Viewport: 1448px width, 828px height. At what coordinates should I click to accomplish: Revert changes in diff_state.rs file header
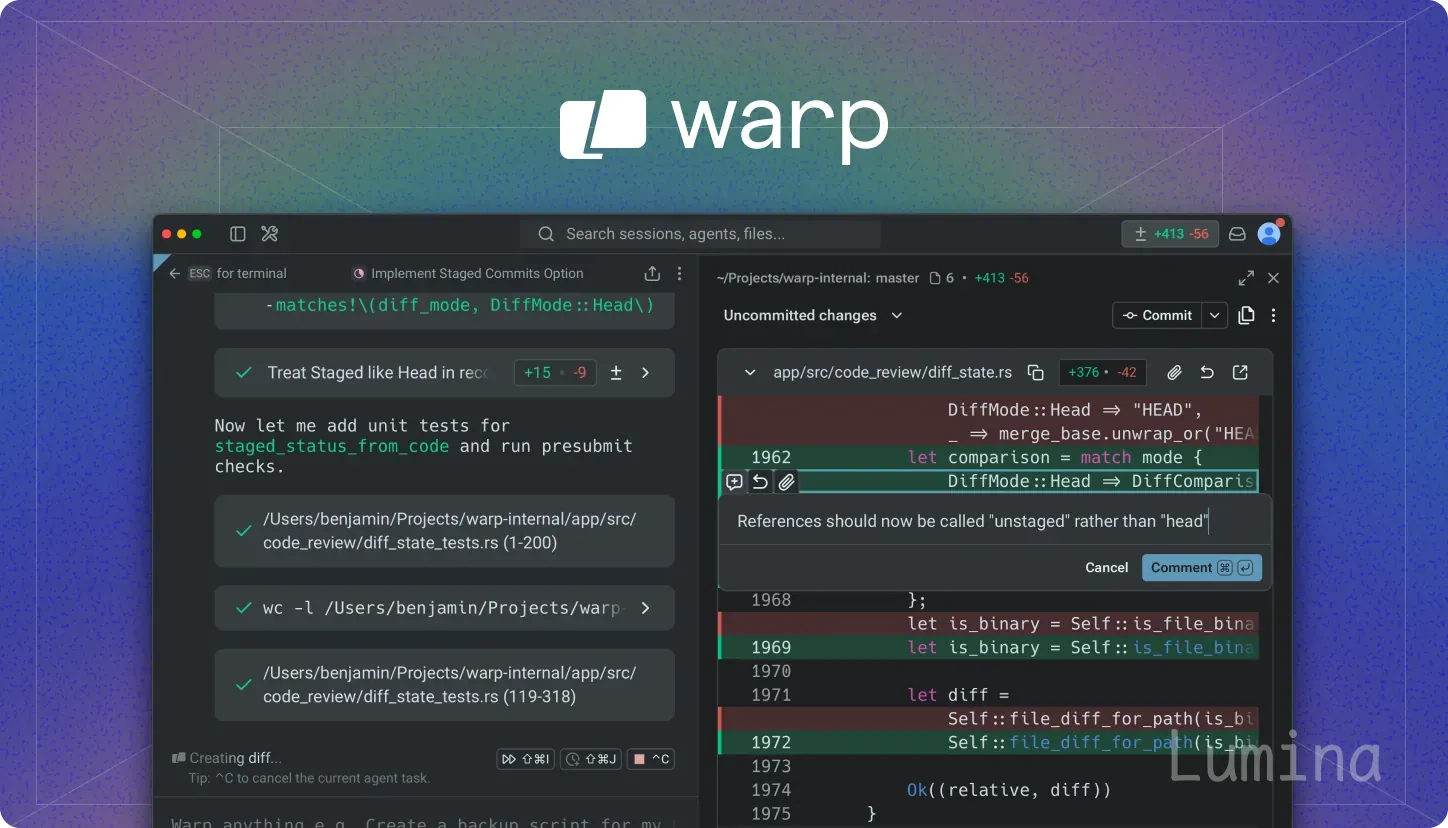pos(1207,372)
